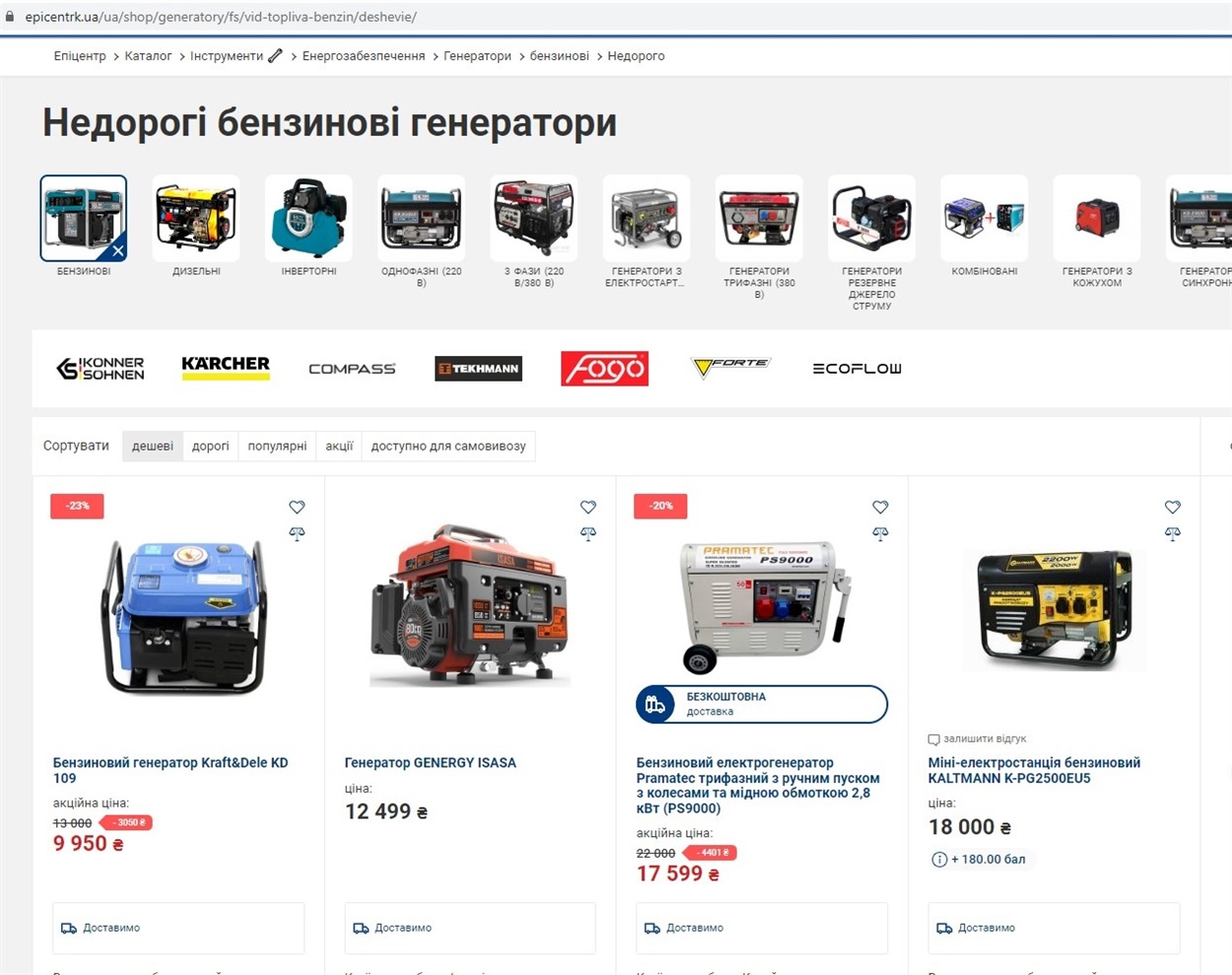1232x975 pixels.
Task: Click the info icon near 180.00 бал
Action: [939, 860]
